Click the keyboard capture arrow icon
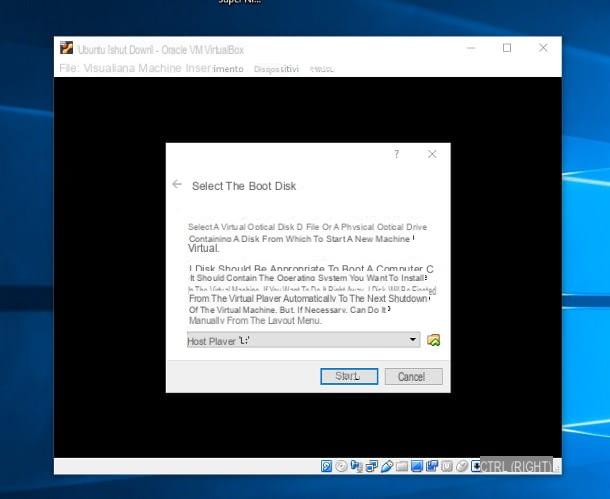 pos(475,466)
